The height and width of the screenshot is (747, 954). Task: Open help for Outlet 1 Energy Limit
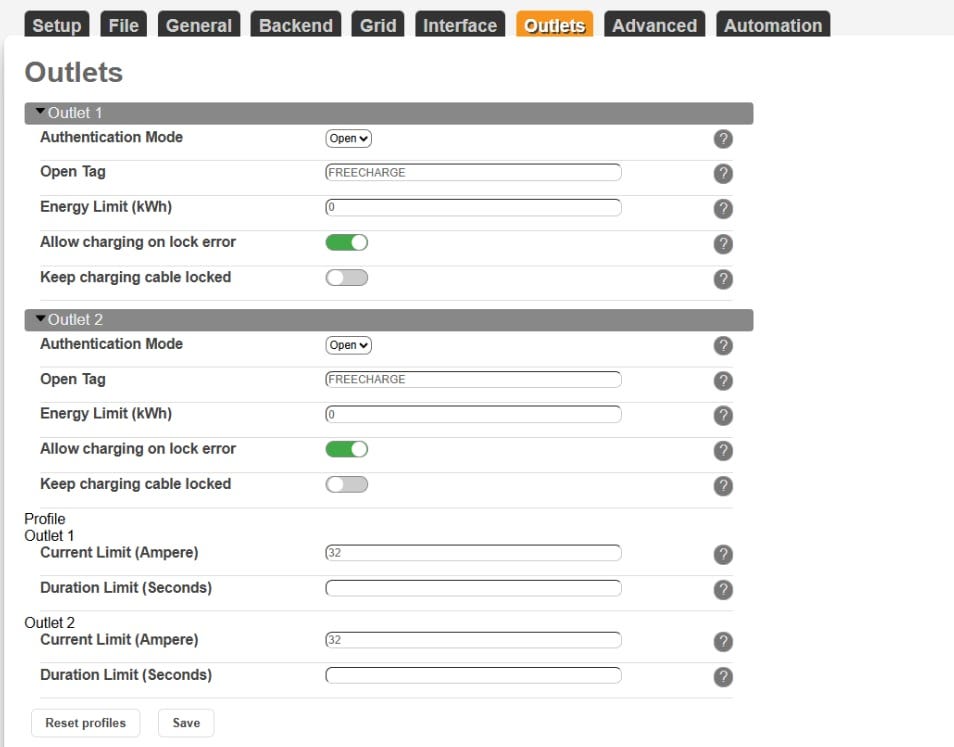[x=723, y=209]
